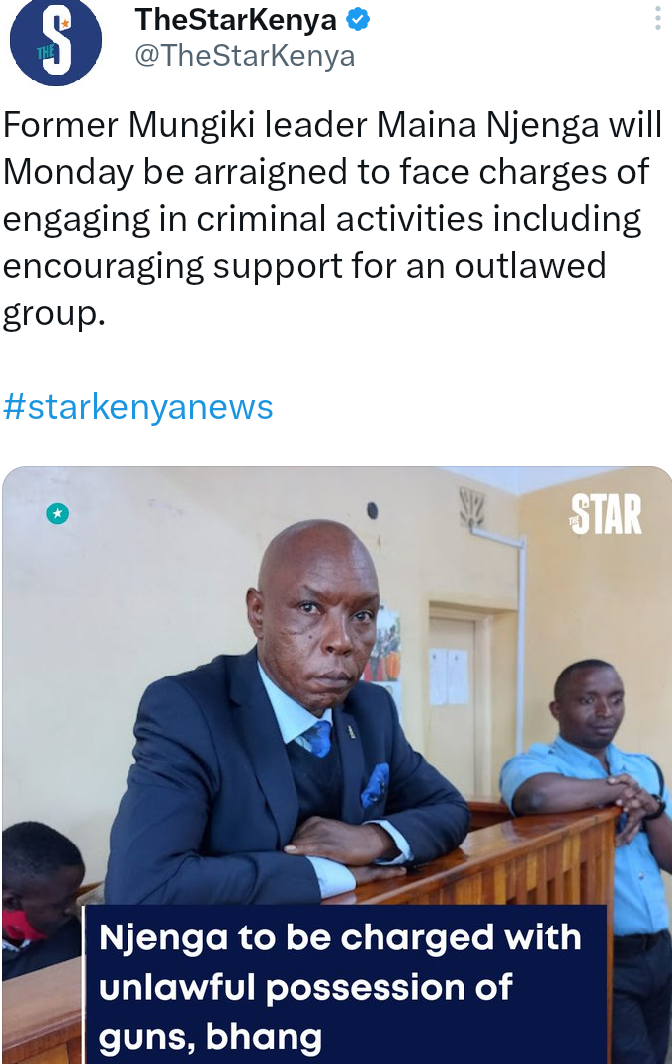672x1064 pixels.
Task: Click the person with red mask at left
Action: (41, 896)
